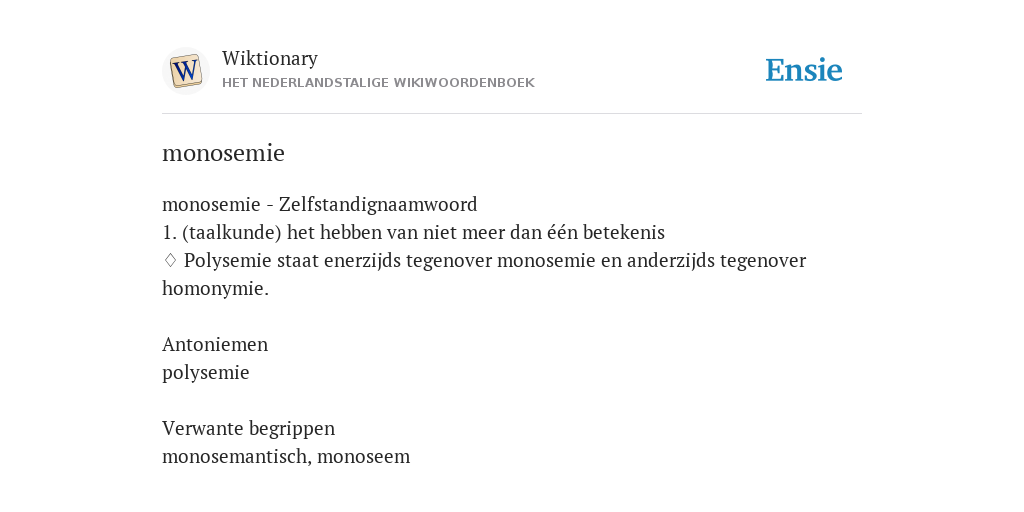Select the related term monosemantisch

[236, 456]
